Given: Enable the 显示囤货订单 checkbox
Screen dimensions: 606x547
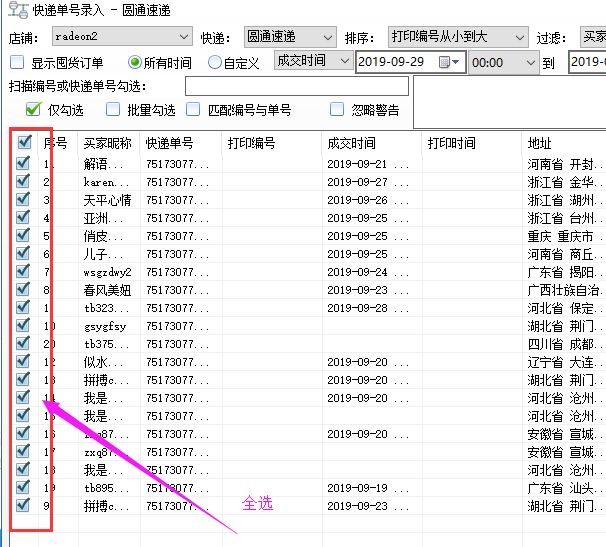Looking at the screenshot, I should coord(16,62).
